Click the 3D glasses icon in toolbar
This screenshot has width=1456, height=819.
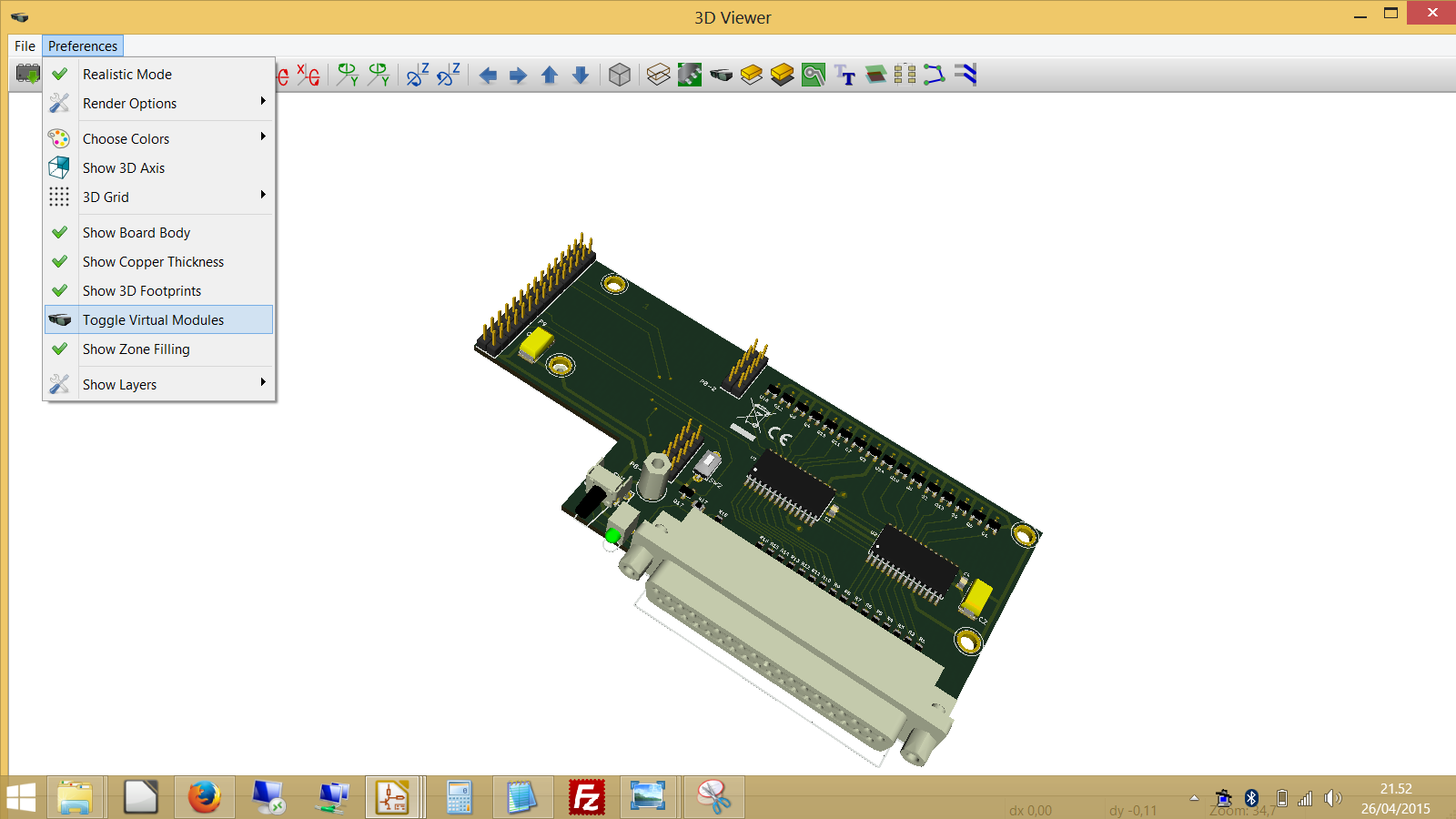pyautogui.click(x=722, y=76)
